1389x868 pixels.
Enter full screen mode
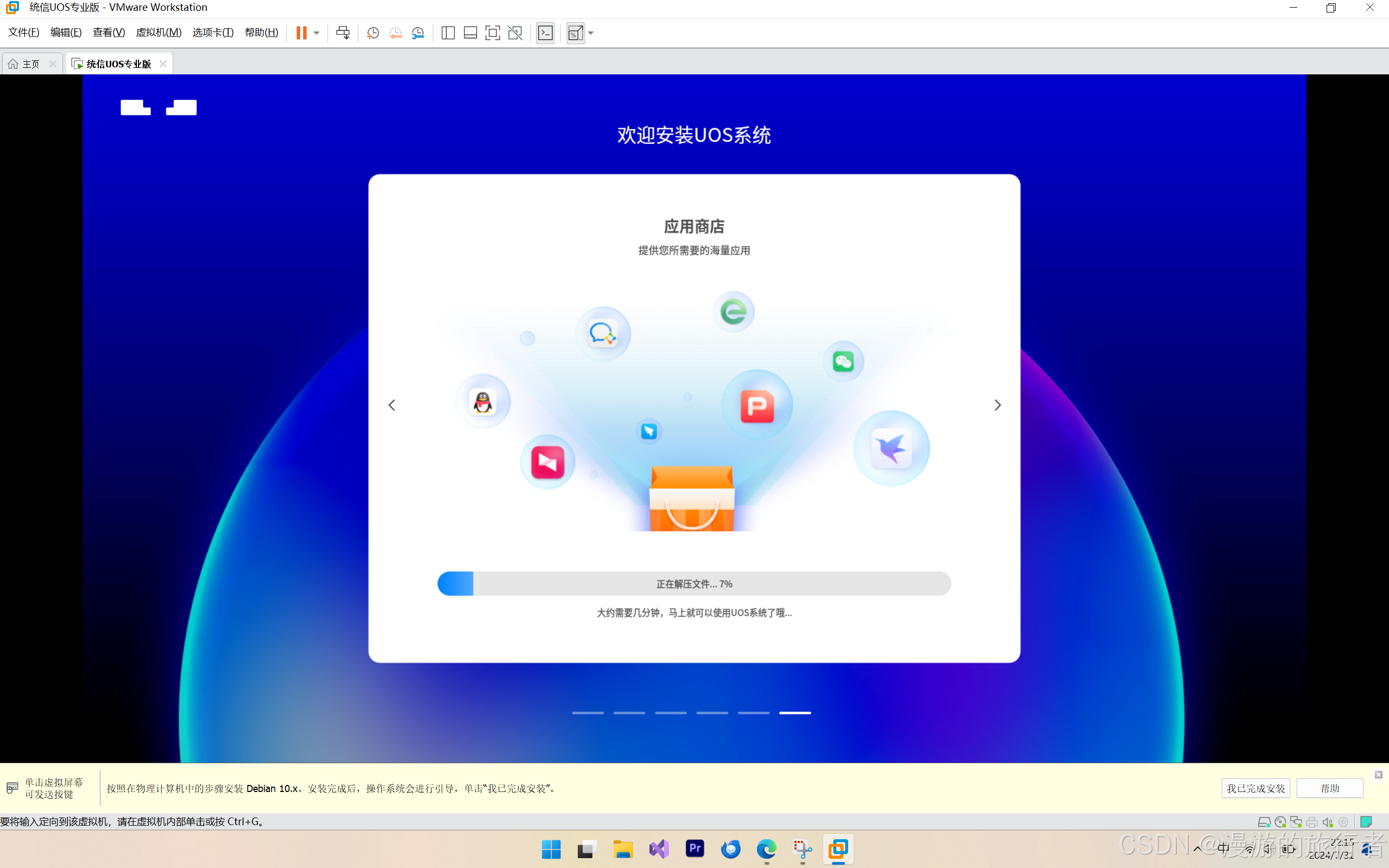493,33
